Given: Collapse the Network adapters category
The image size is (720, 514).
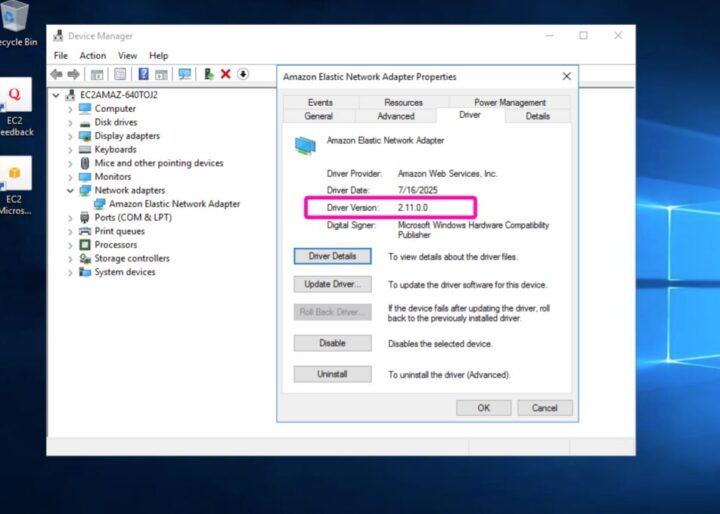Looking at the screenshot, I should pyautogui.click(x=70, y=190).
